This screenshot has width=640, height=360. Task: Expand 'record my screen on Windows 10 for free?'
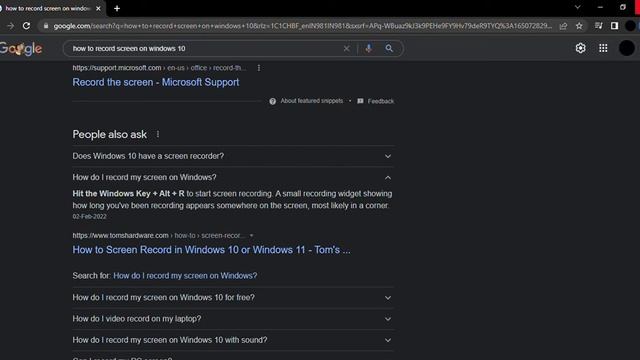233,298
